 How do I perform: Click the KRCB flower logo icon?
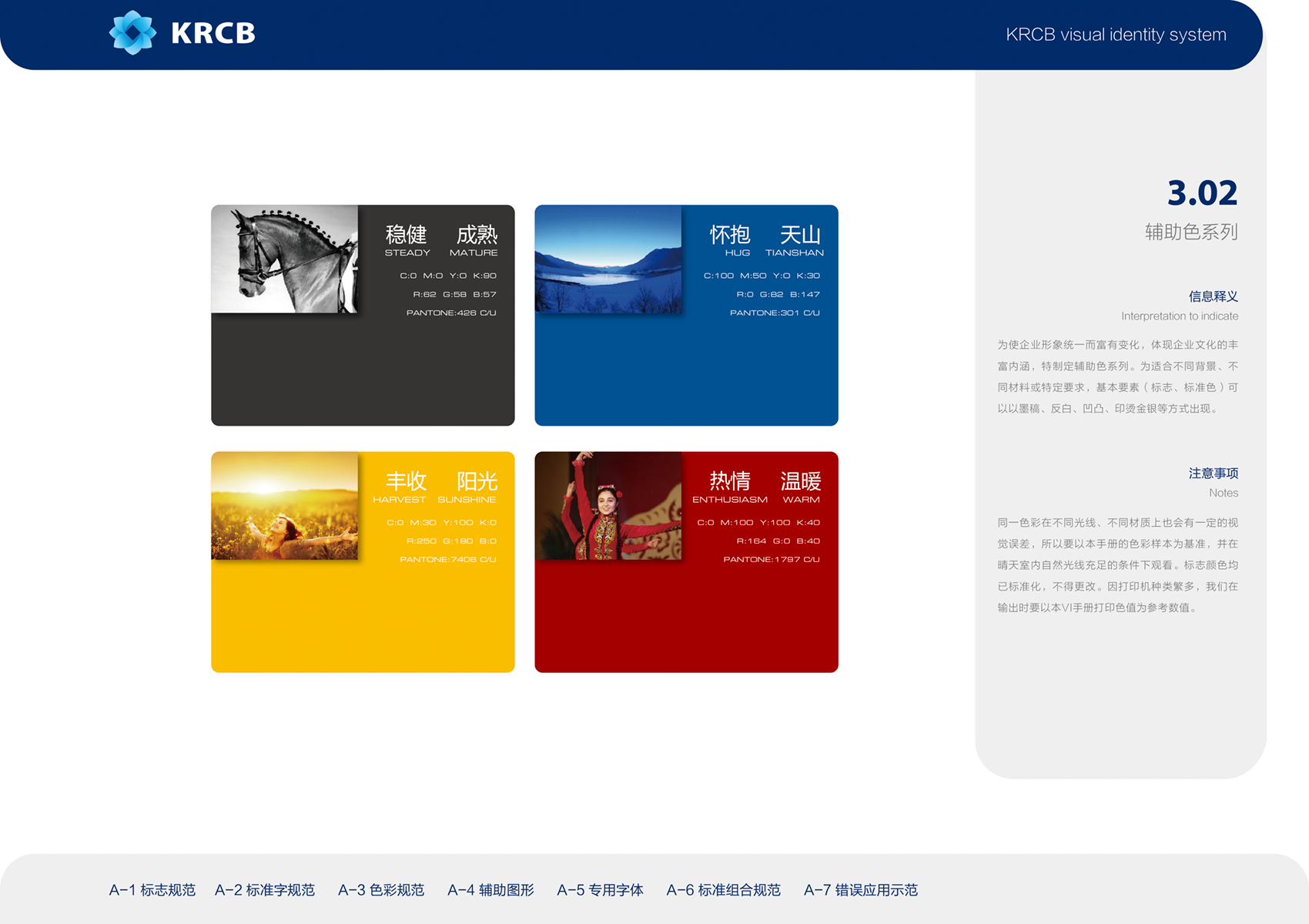(x=132, y=32)
